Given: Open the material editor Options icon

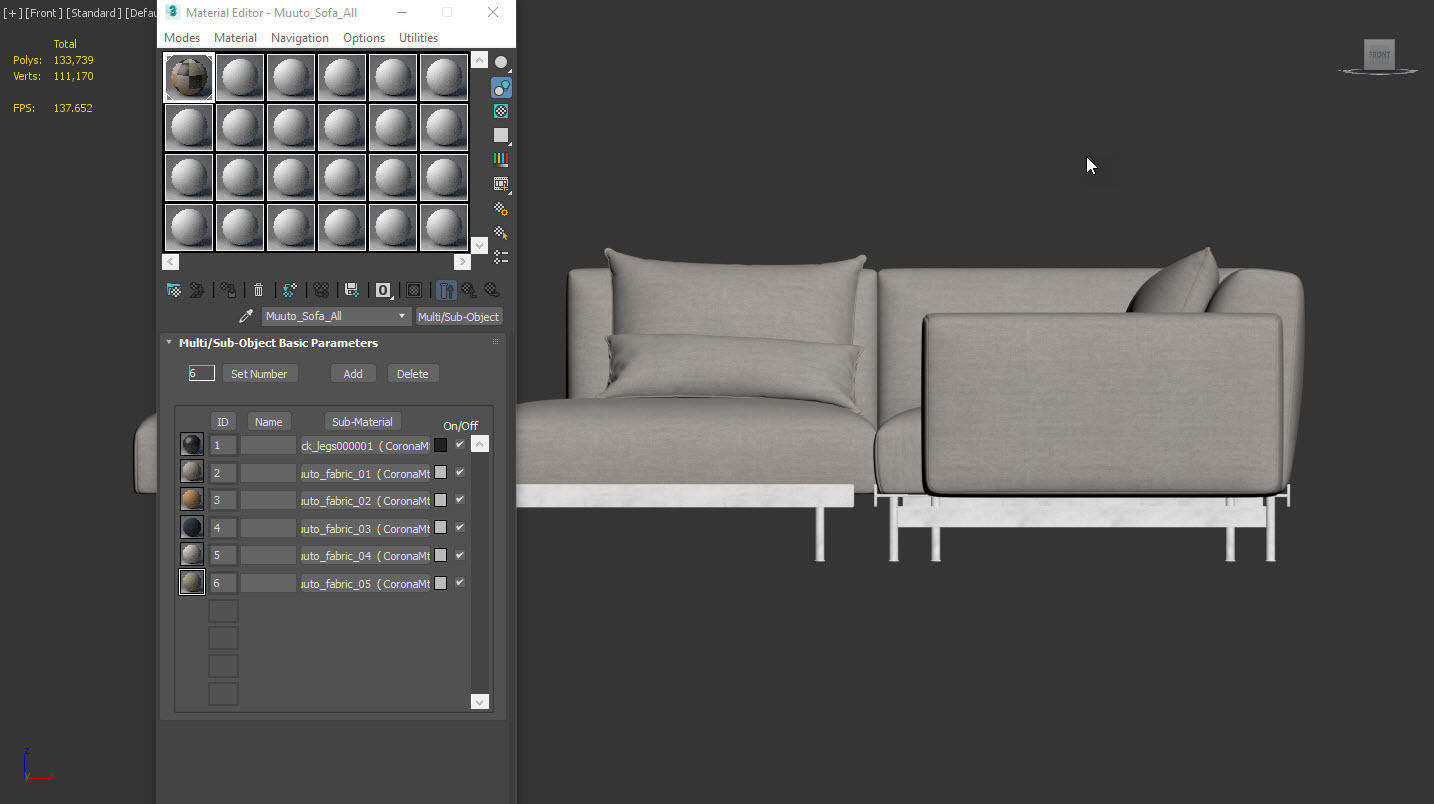Looking at the screenshot, I should pos(501,209).
